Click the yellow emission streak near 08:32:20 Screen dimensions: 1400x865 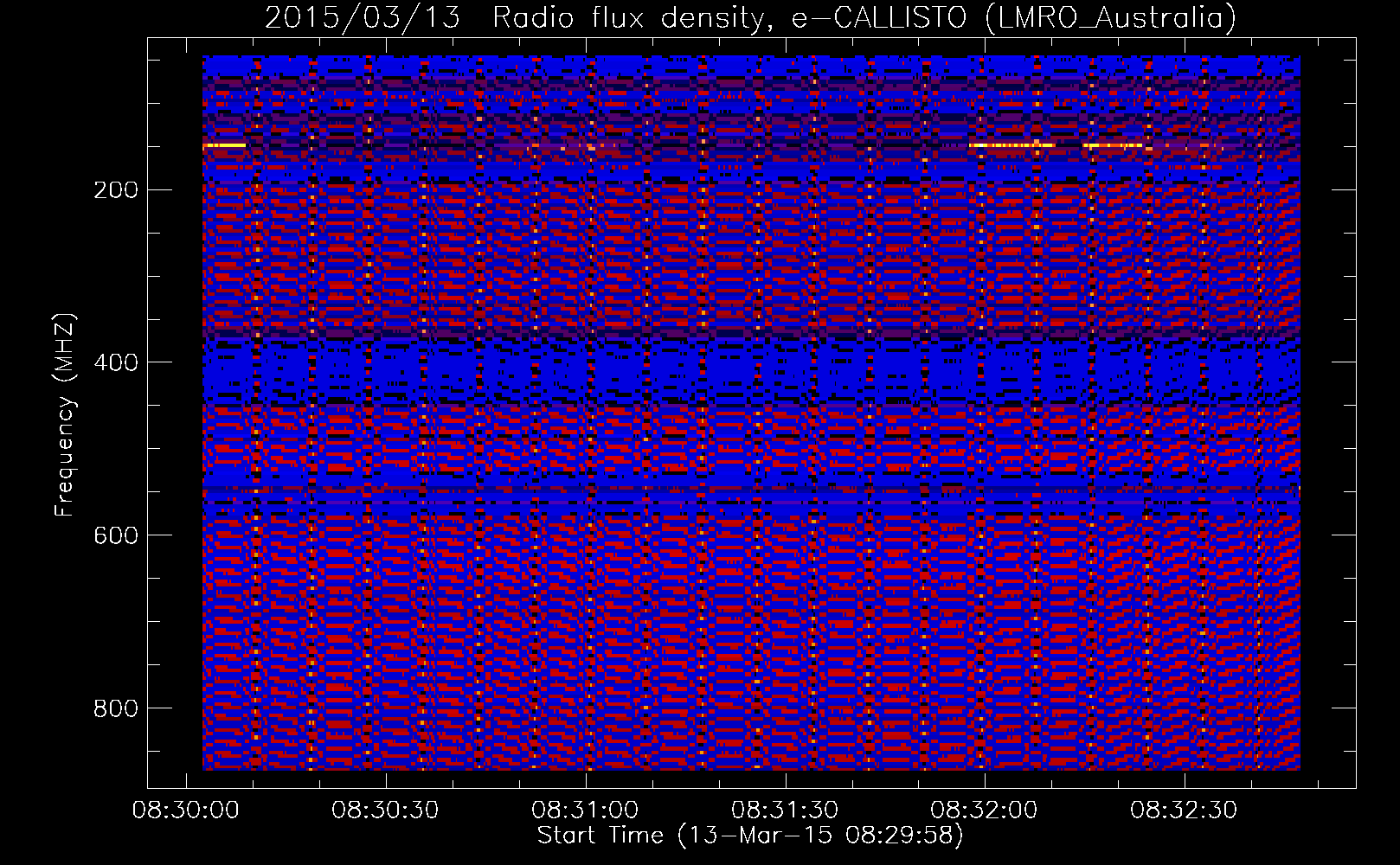tap(1113, 145)
